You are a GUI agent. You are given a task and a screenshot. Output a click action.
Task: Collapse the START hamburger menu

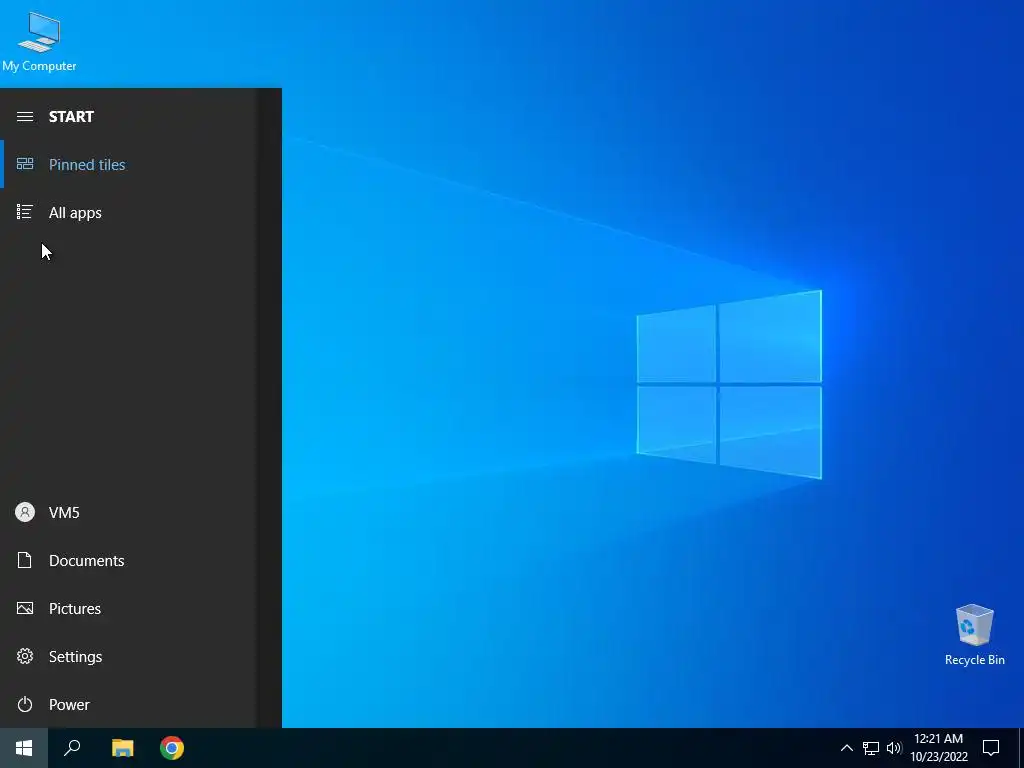click(25, 116)
